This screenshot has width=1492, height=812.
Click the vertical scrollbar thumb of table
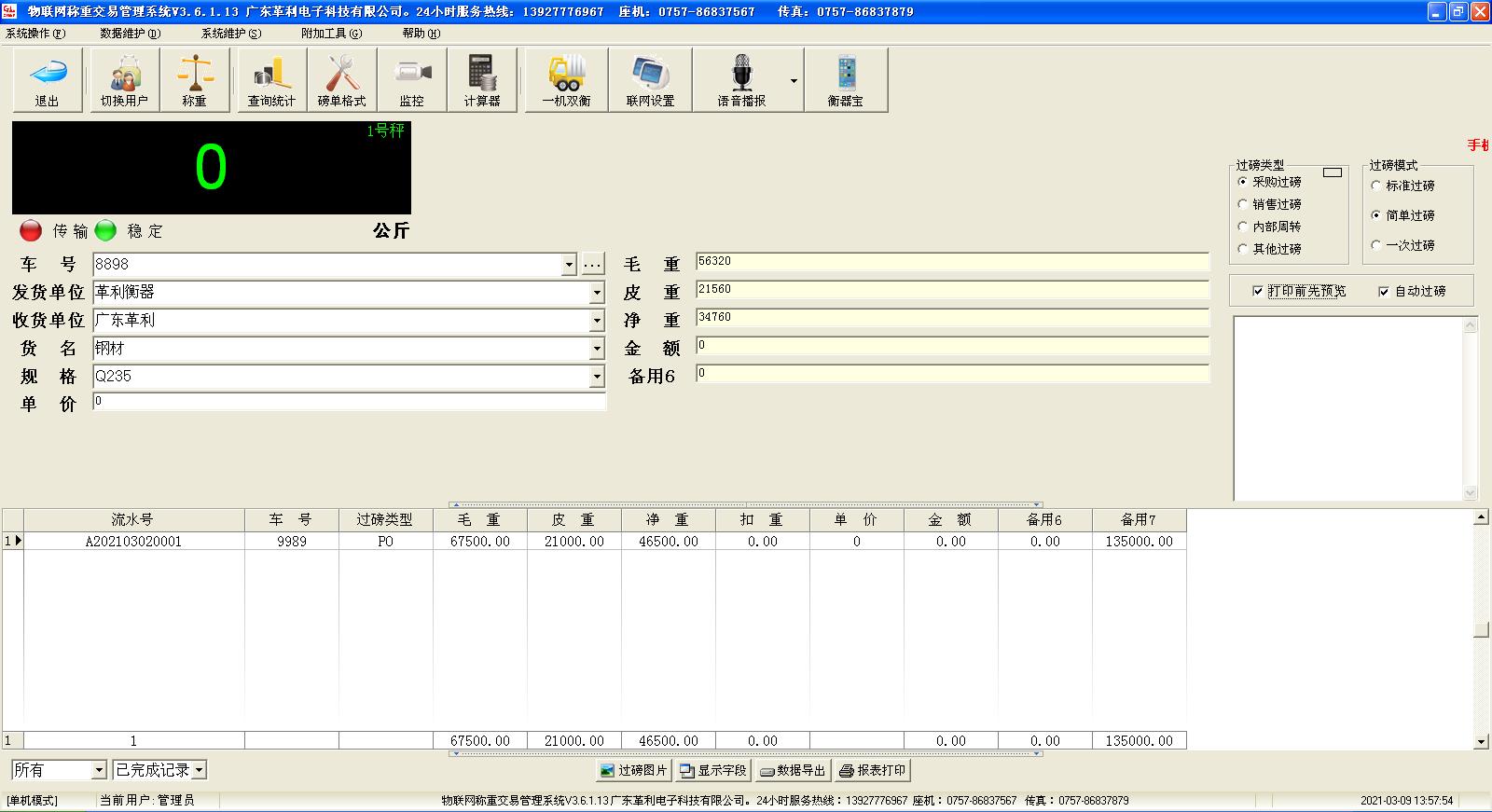point(1482,630)
